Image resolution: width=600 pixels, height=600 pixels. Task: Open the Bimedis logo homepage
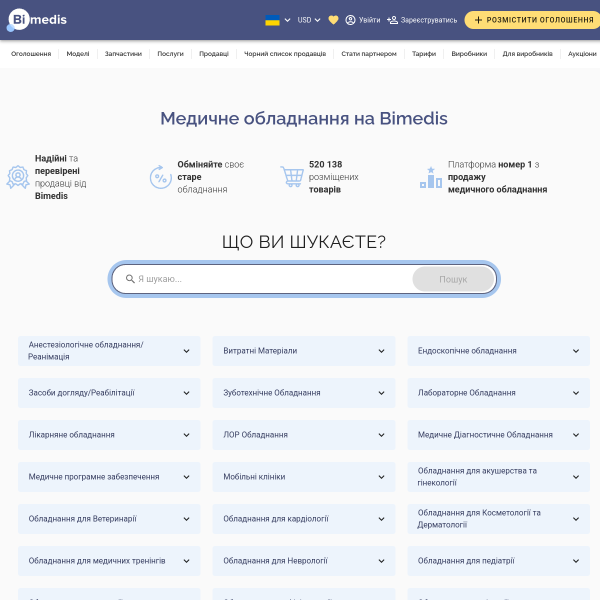[x=37, y=20]
